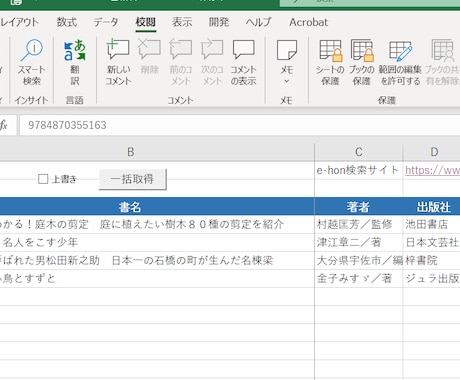Select the title cell about 松田新之助

click(157, 260)
